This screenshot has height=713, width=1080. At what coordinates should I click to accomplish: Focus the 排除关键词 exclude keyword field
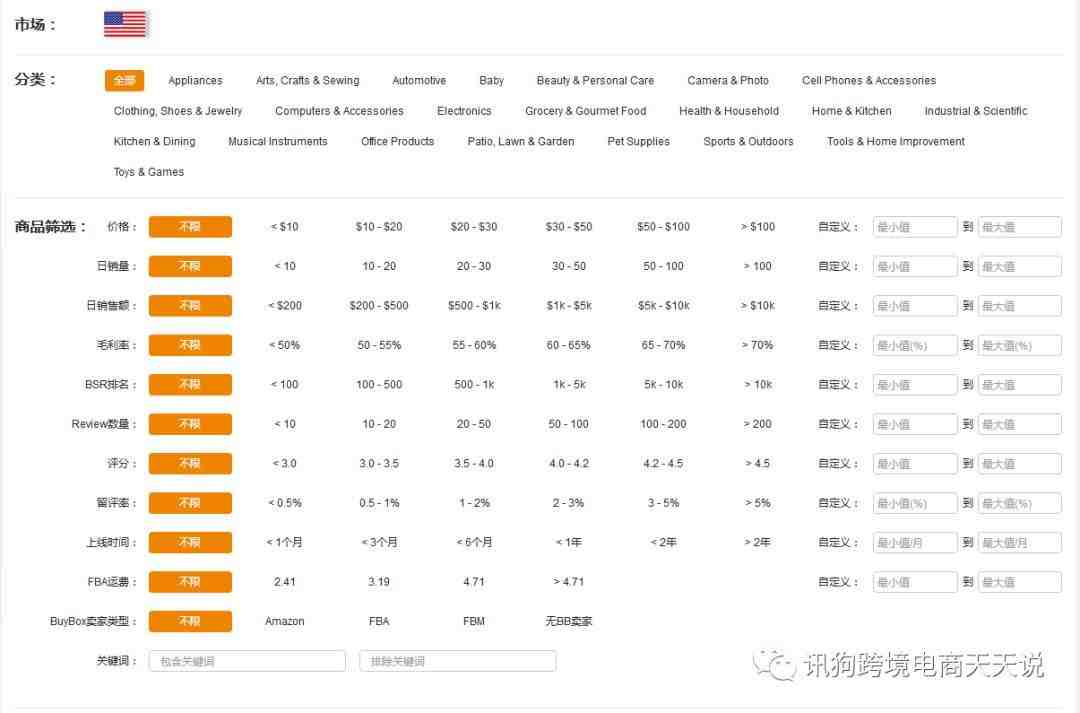point(457,661)
